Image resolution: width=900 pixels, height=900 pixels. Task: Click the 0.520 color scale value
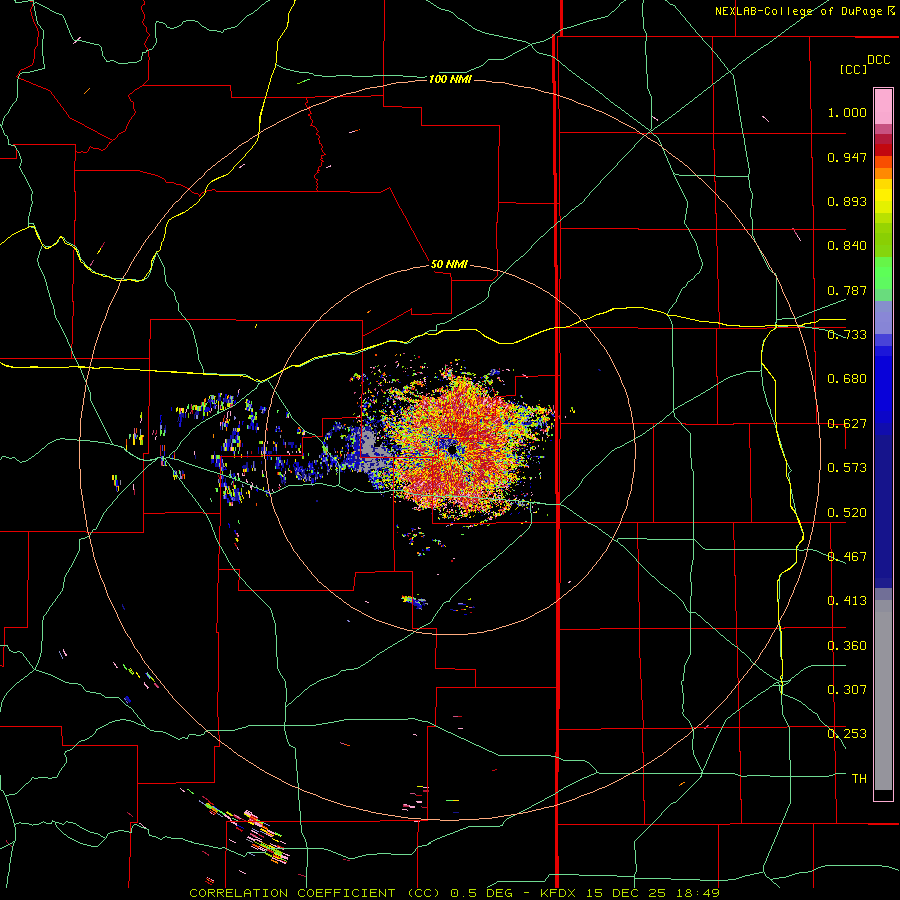847,513
